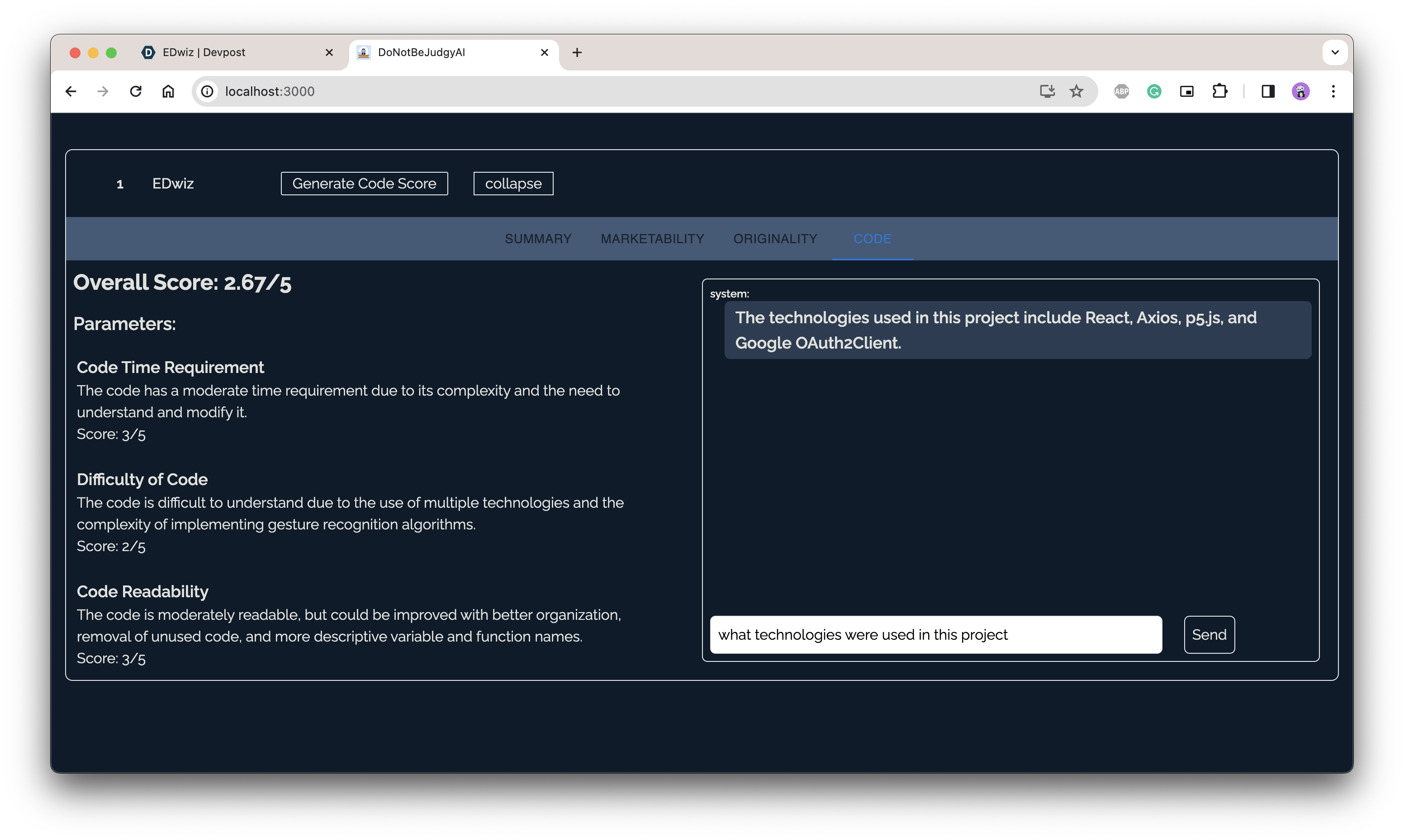Expand the tab search chevron
Screen dimensions: 1404x840
tap(1335, 52)
